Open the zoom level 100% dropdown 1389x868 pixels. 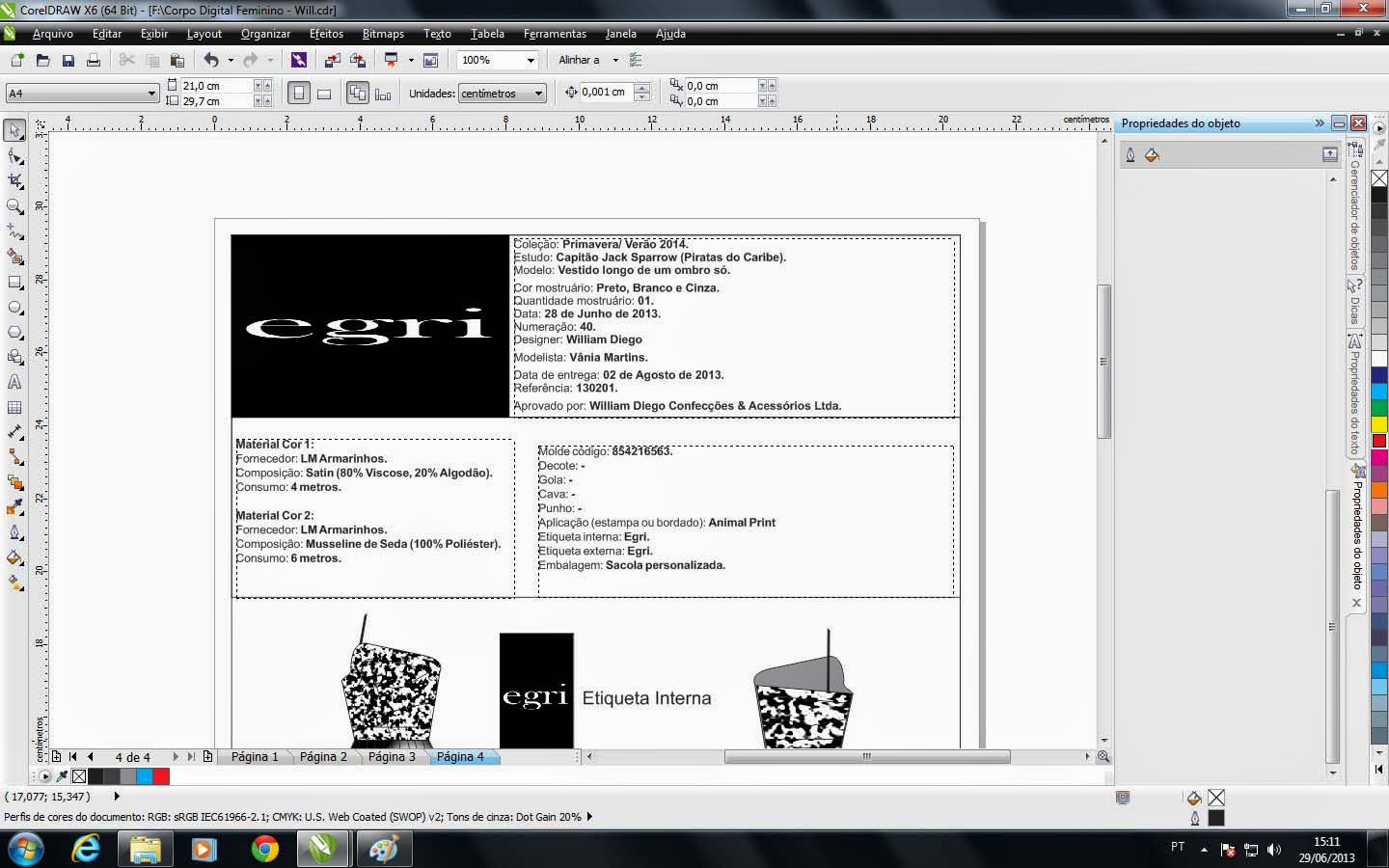[x=530, y=60]
